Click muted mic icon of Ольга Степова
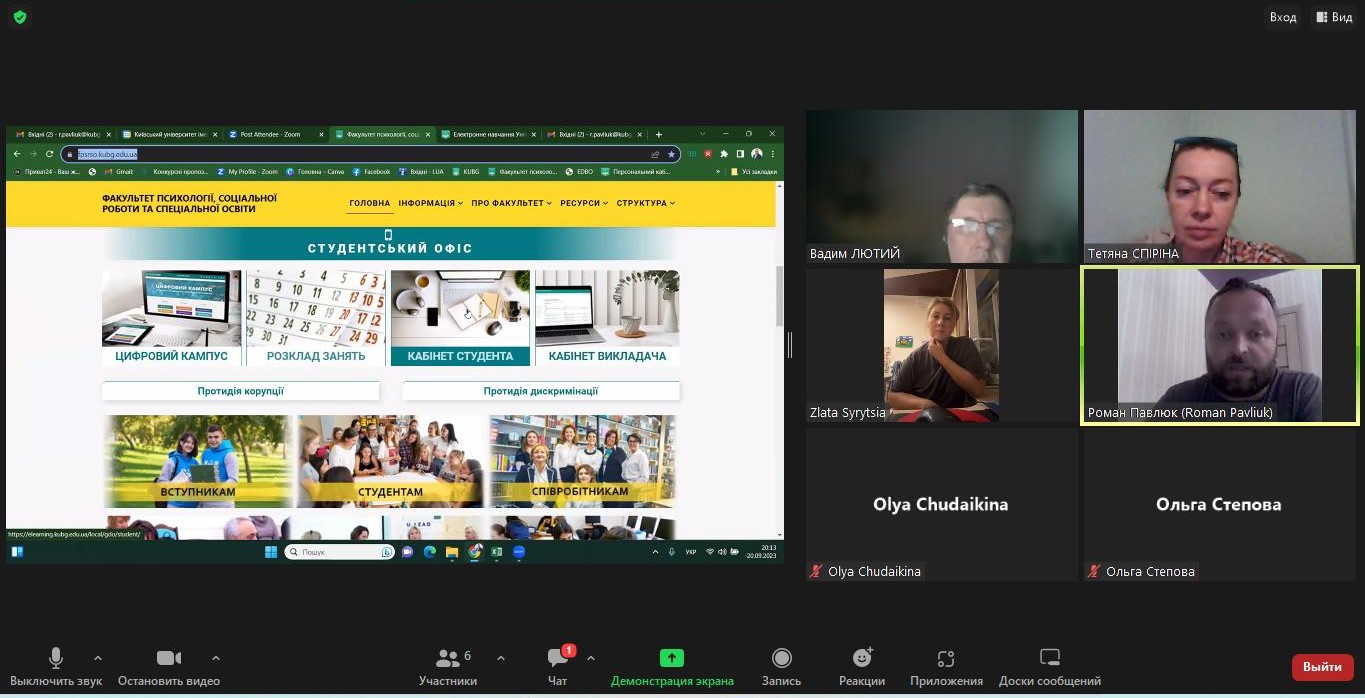Viewport: 1365px width, 698px height. coord(1095,572)
